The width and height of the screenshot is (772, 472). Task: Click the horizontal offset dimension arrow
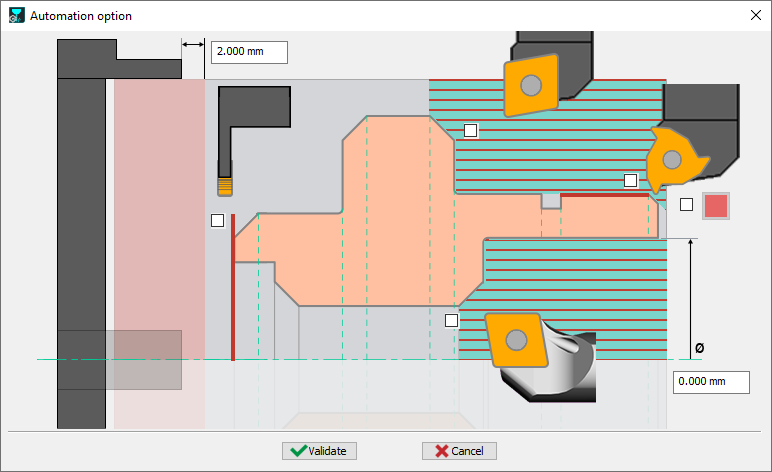(x=193, y=43)
